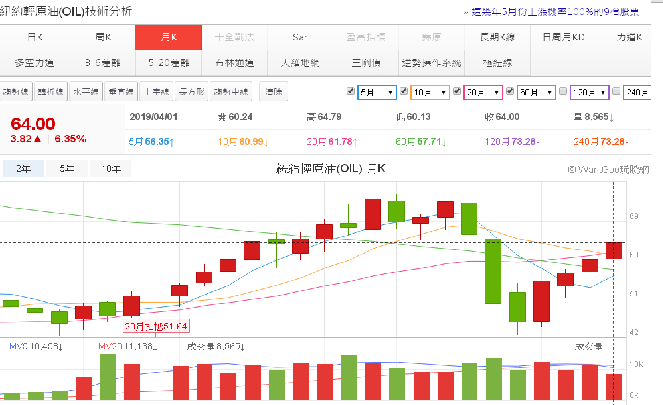The height and width of the screenshot is (405, 663).
Task: Open the 5月 moving average period dropdown
Action: point(376,92)
